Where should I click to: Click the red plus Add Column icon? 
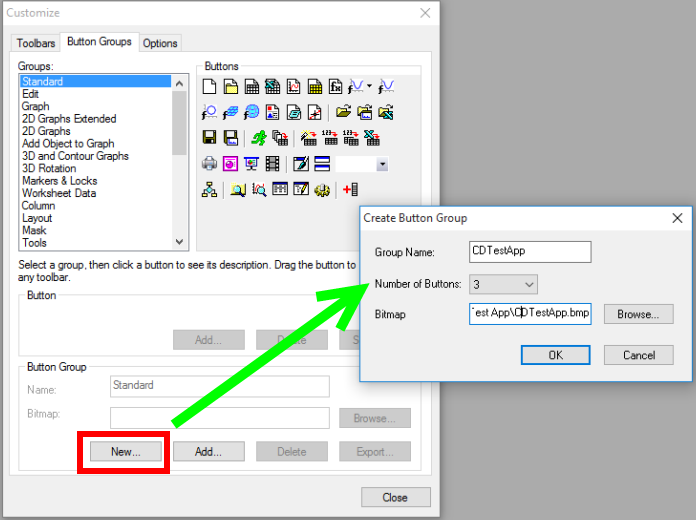coord(350,189)
